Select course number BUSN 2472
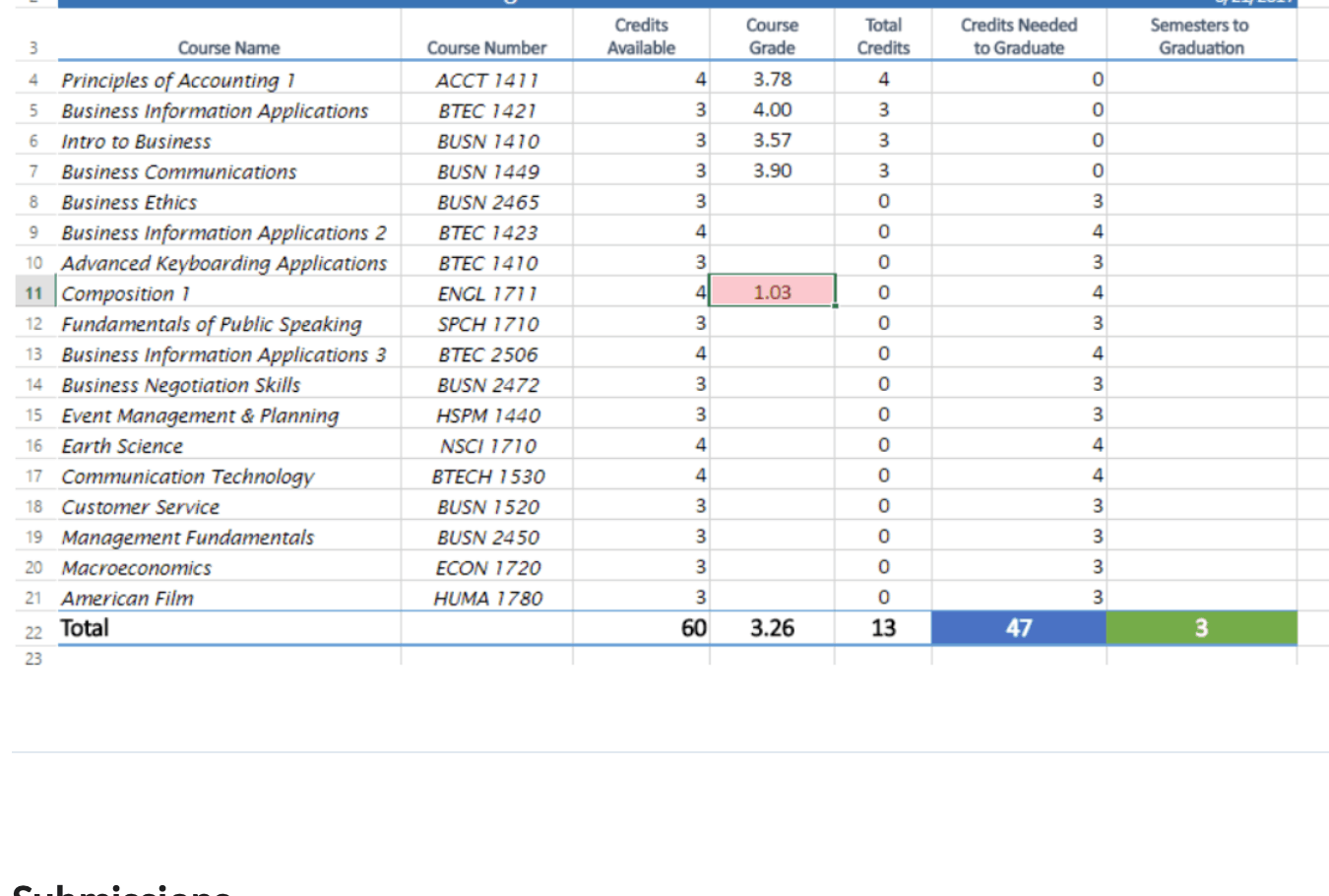 point(486,384)
